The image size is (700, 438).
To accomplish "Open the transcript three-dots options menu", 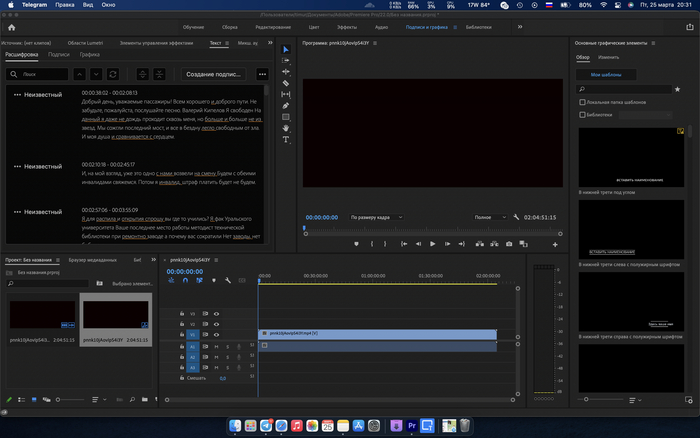I will pyautogui.click(x=262, y=74).
